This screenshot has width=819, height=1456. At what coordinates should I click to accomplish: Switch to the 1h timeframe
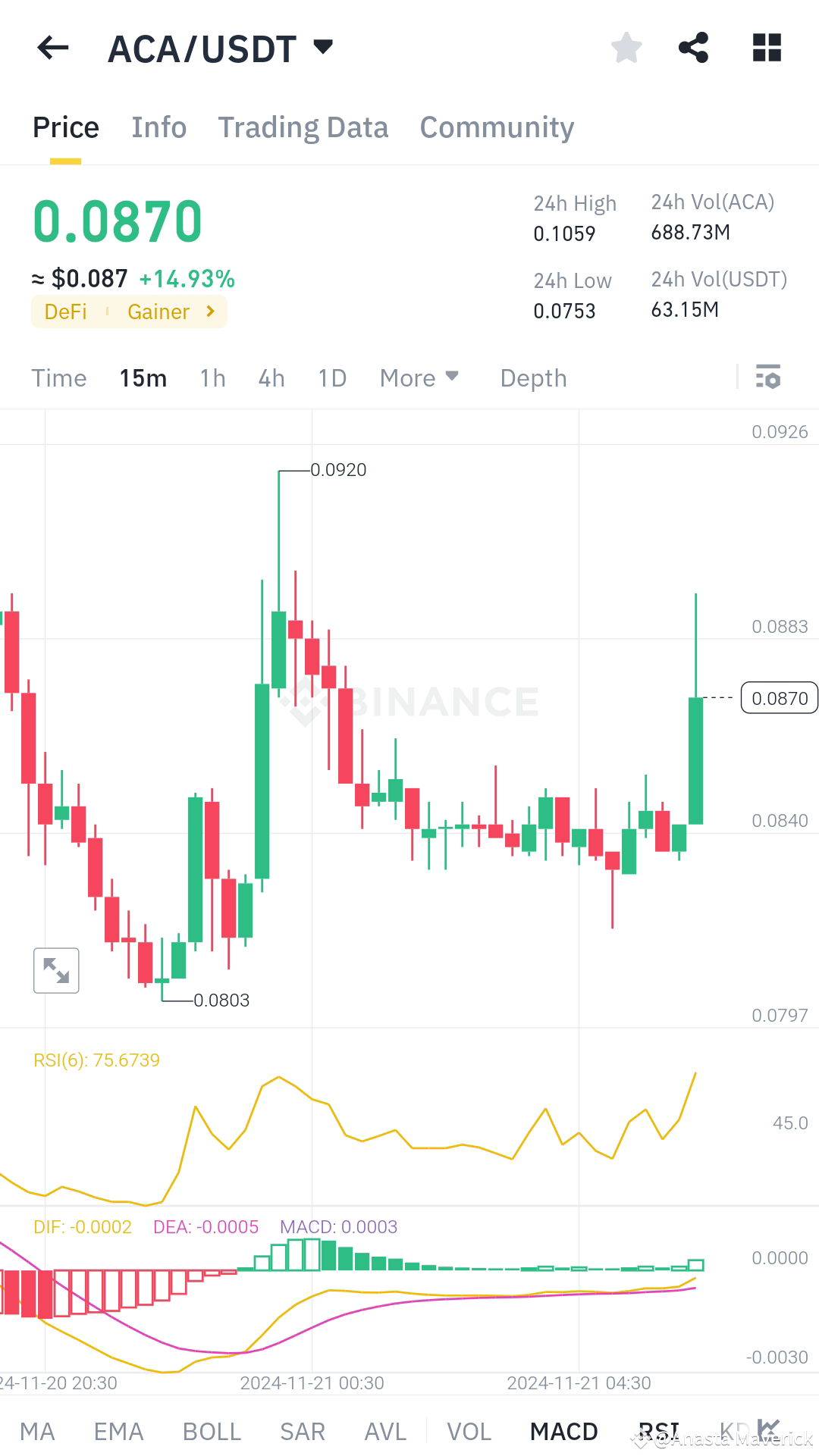pos(212,377)
